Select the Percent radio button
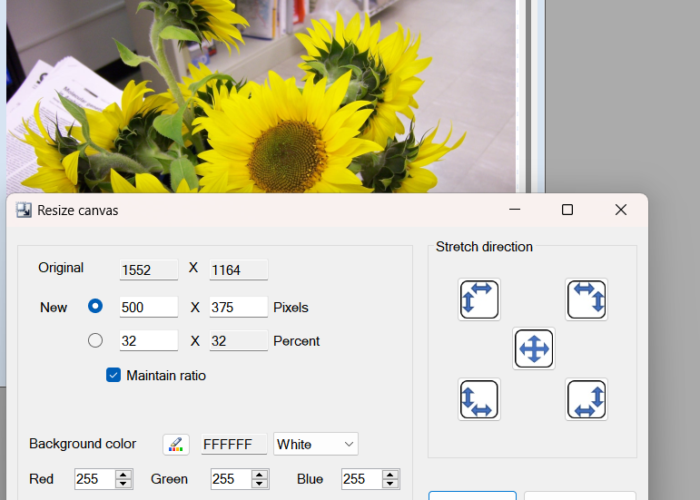This screenshot has width=700, height=500. [95, 341]
